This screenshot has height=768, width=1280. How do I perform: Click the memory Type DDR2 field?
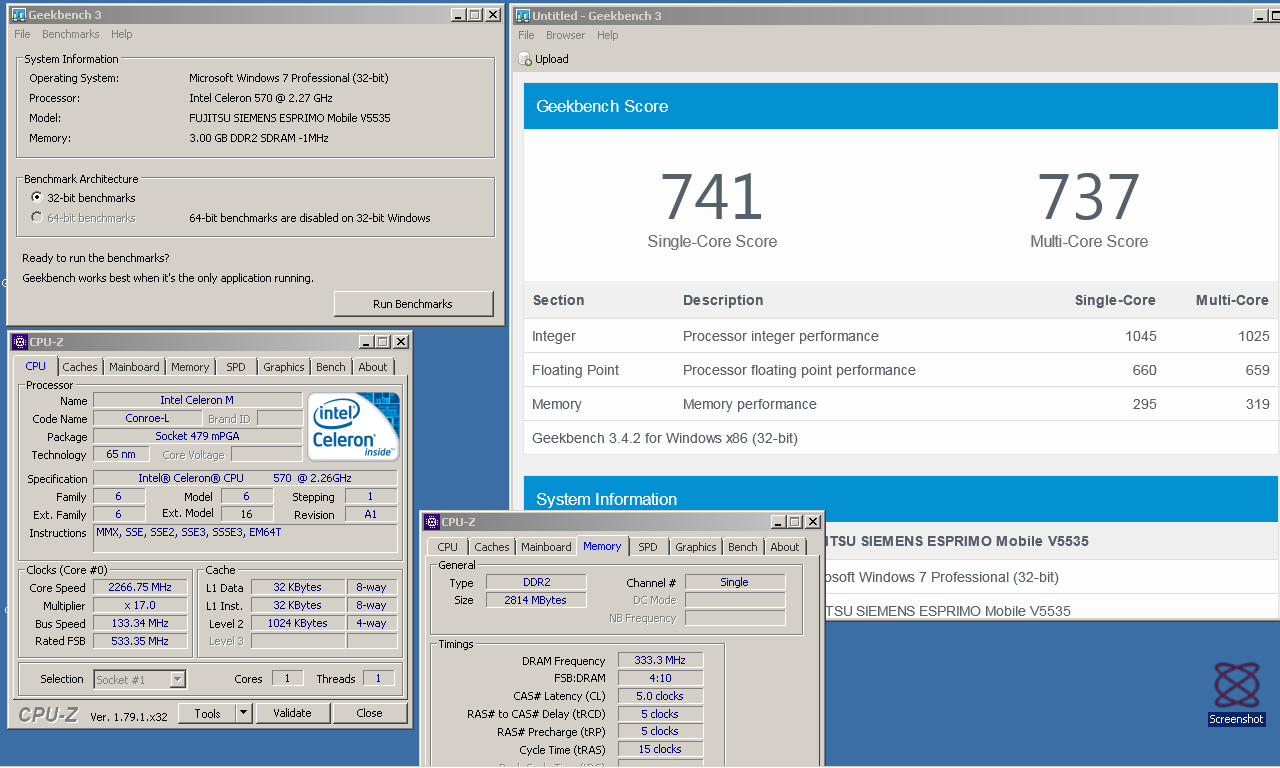point(536,582)
